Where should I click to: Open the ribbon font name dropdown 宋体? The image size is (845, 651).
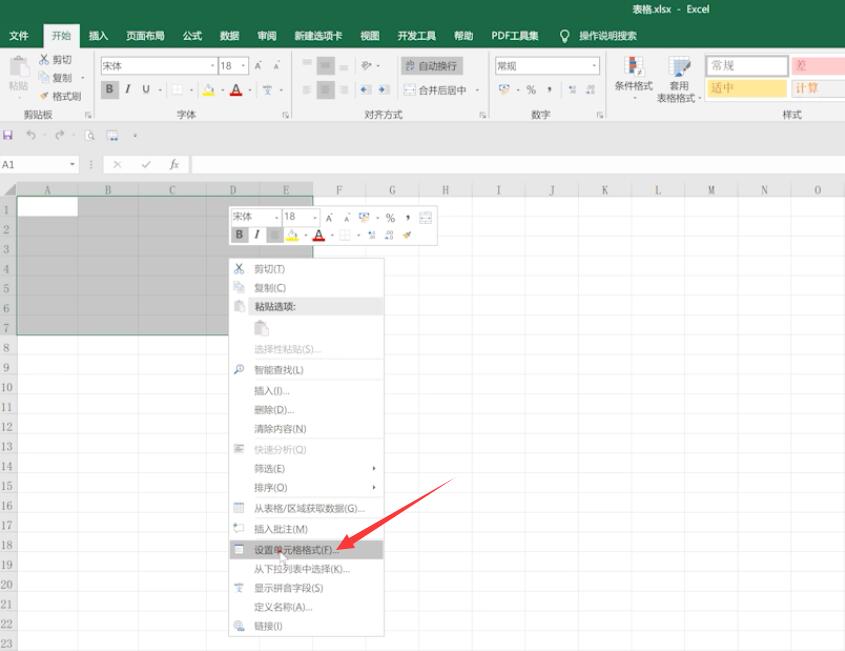point(212,66)
